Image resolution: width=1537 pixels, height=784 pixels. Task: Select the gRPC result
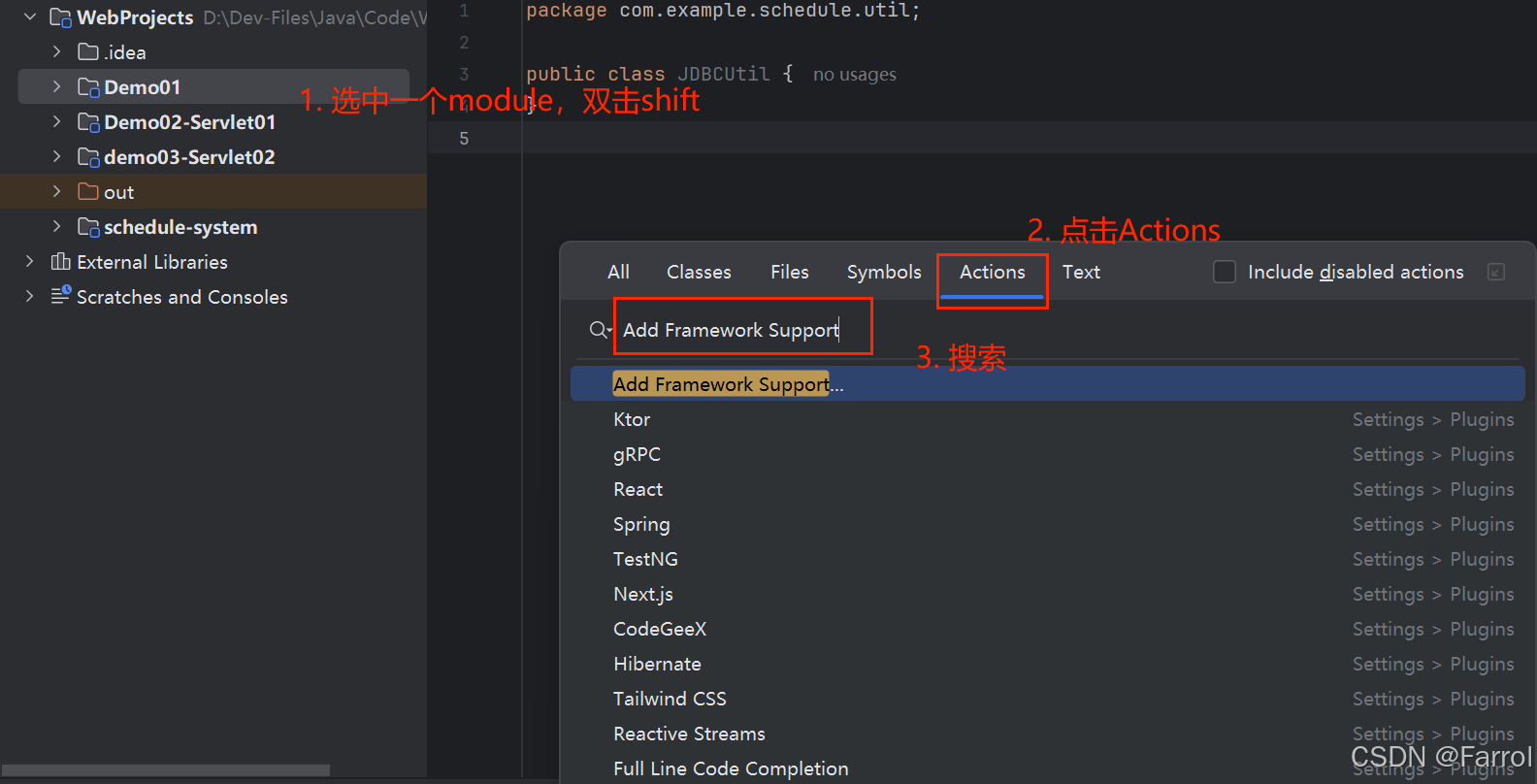tap(1048, 454)
